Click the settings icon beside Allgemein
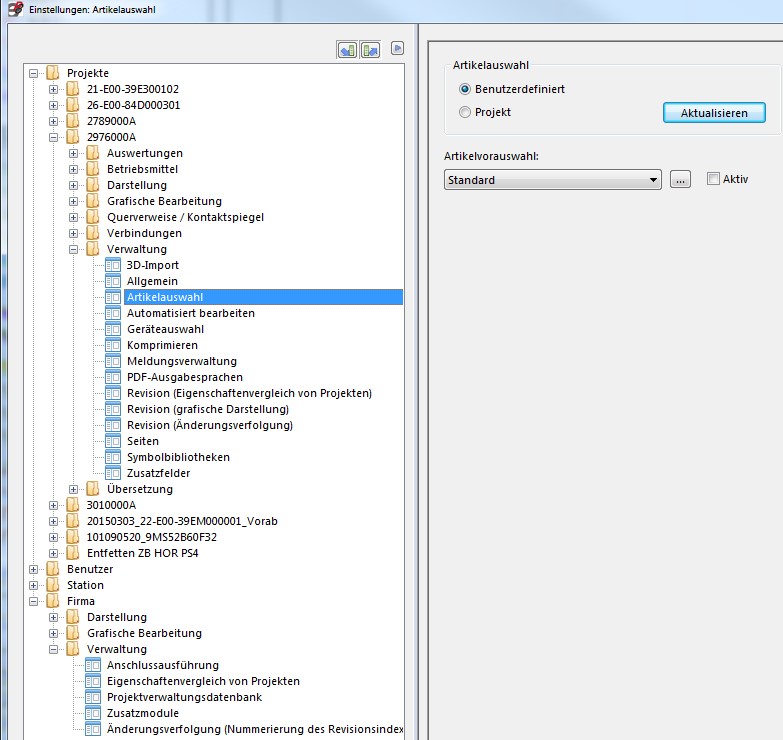Screen dimensions: 783x740 point(113,281)
